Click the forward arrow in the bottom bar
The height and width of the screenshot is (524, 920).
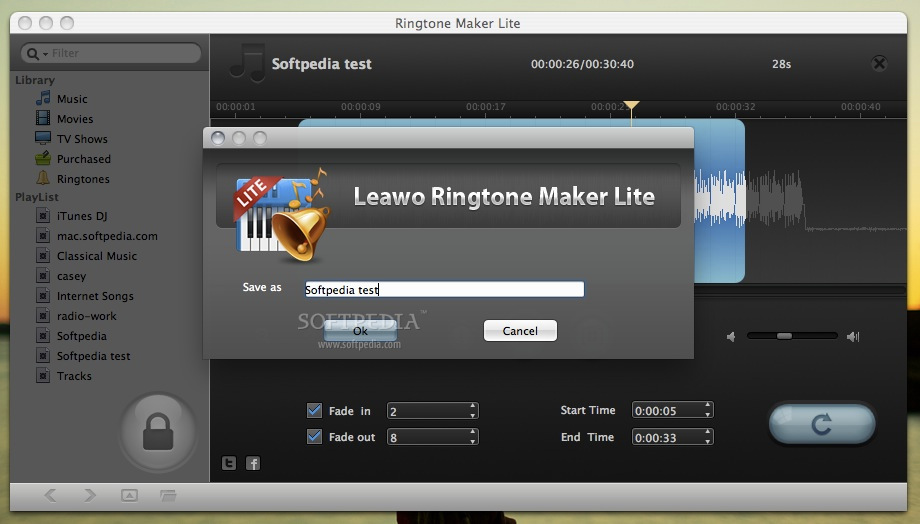point(89,495)
